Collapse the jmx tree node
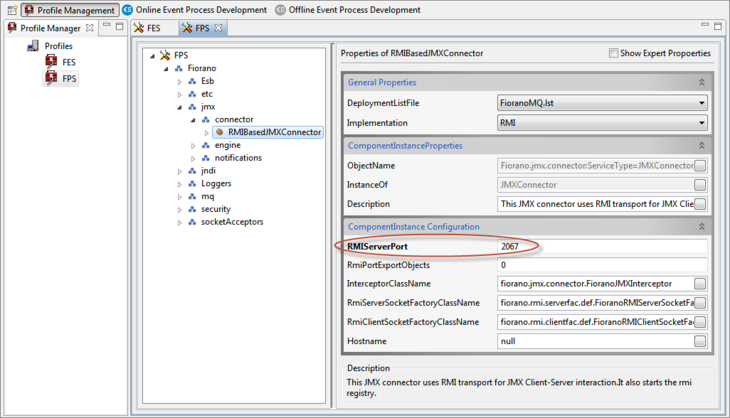 point(179,108)
